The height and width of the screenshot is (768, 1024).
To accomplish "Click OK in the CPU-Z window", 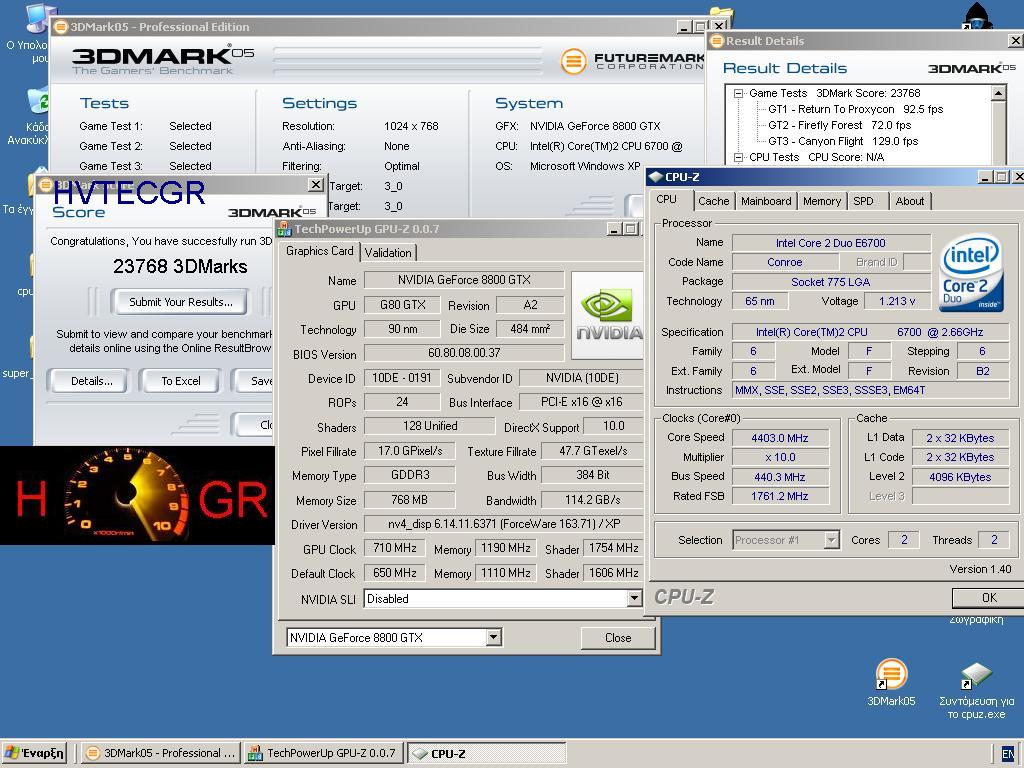I will (988, 598).
